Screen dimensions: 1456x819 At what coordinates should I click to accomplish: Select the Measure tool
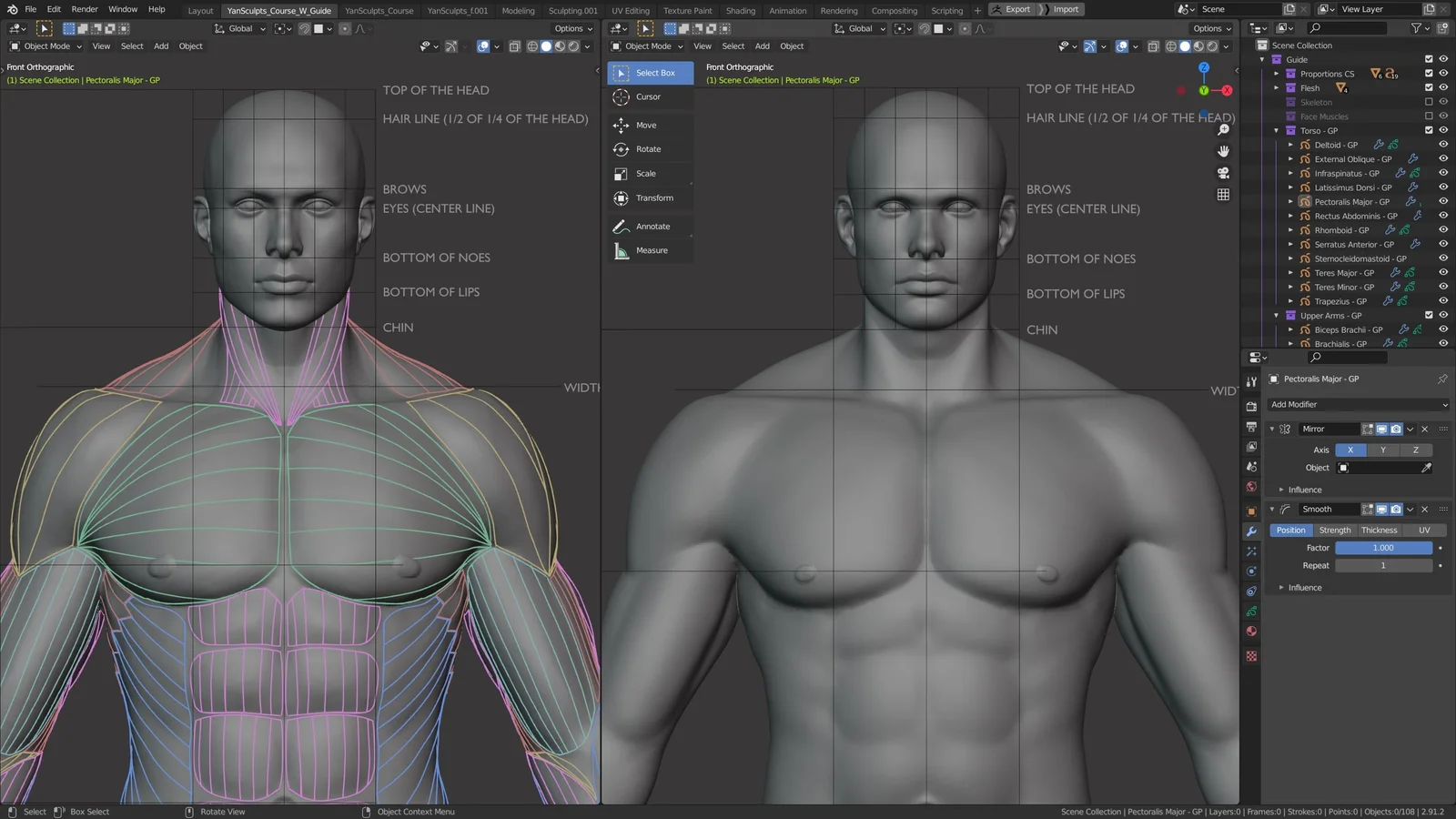tap(648, 250)
